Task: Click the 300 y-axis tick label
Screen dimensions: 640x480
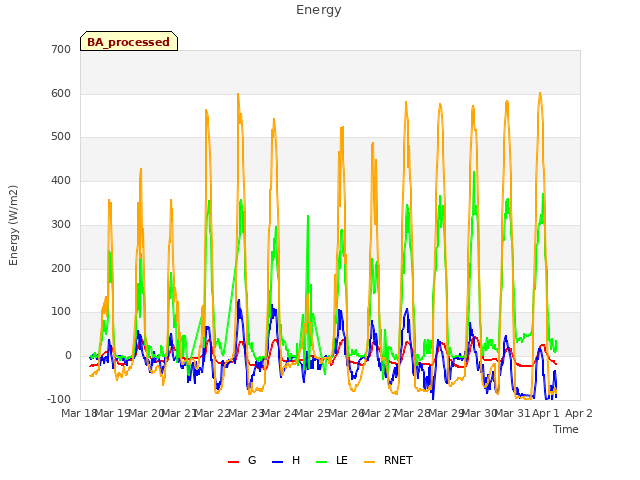Action: (x=61, y=224)
